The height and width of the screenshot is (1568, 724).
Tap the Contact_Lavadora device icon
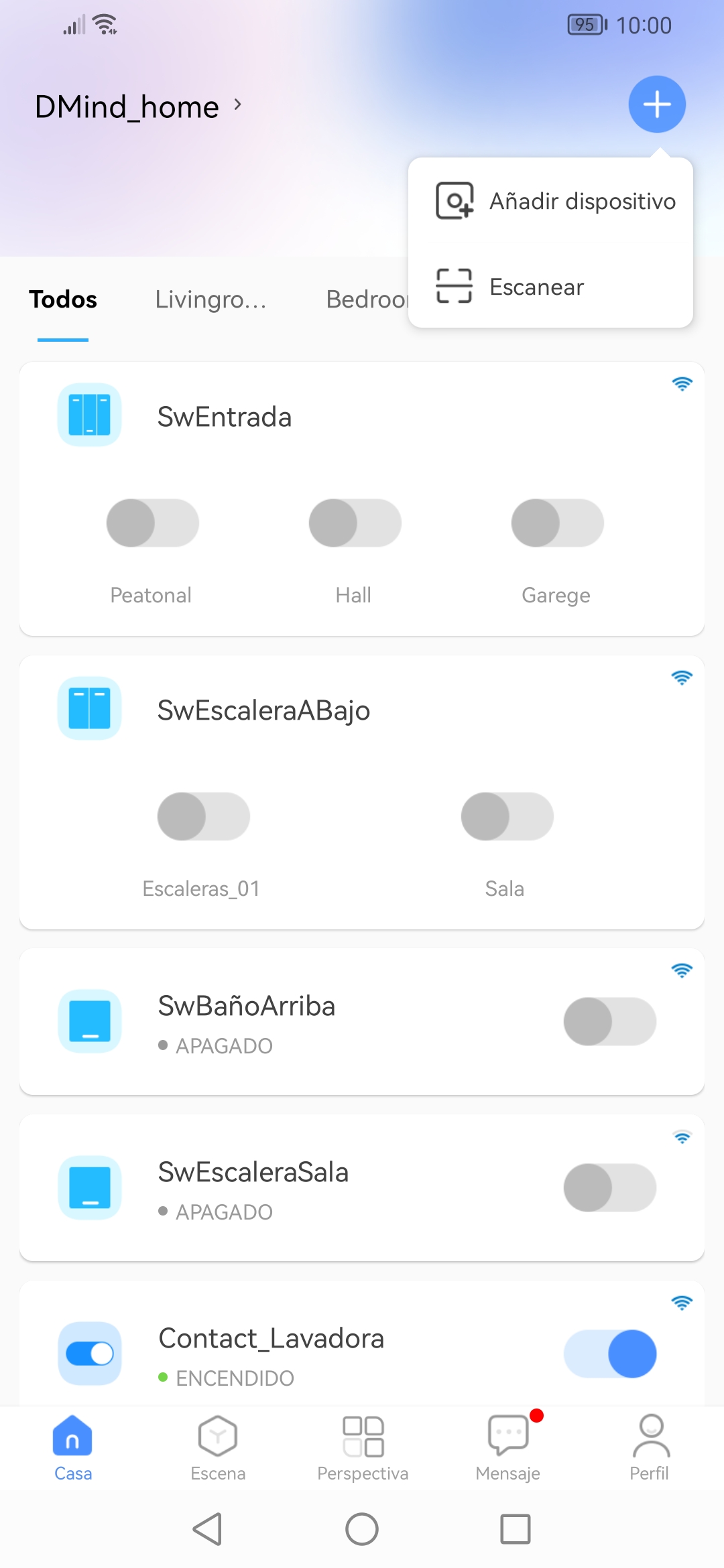point(89,1353)
